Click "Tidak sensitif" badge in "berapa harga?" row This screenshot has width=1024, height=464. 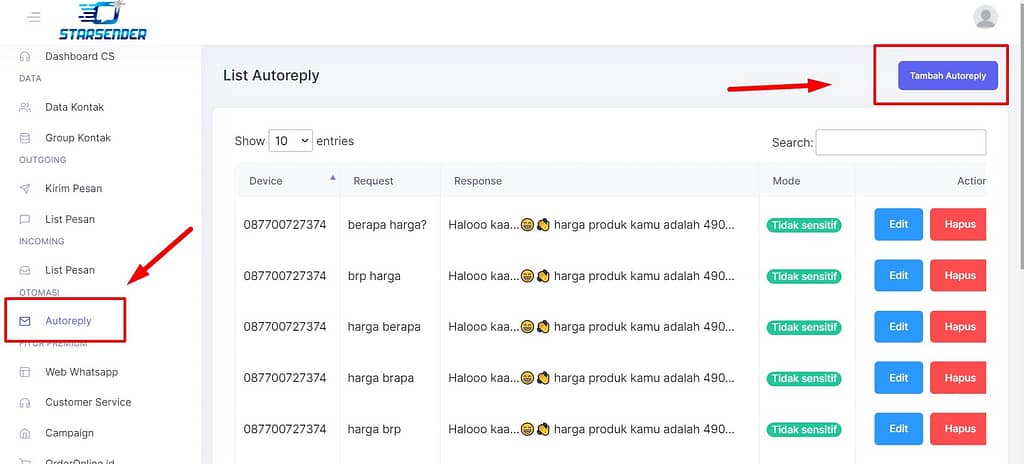pos(804,225)
